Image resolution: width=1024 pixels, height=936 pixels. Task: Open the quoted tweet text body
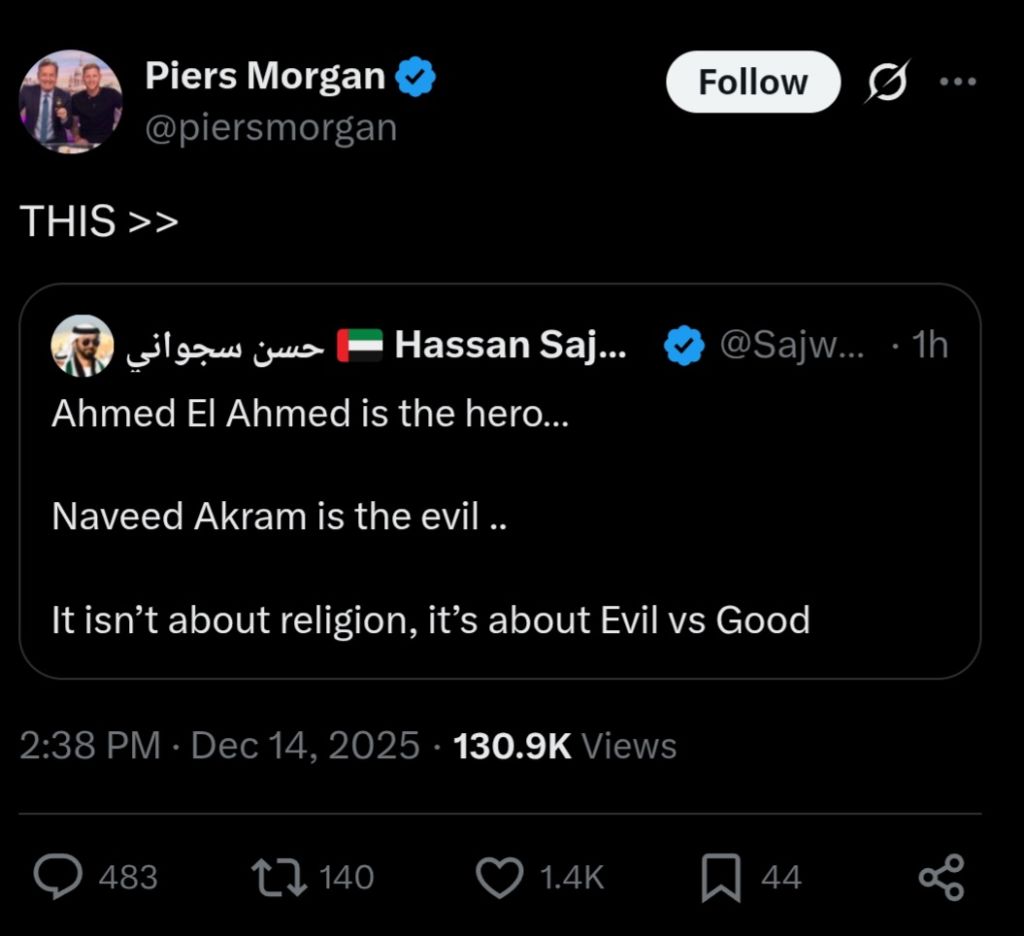click(430, 517)
